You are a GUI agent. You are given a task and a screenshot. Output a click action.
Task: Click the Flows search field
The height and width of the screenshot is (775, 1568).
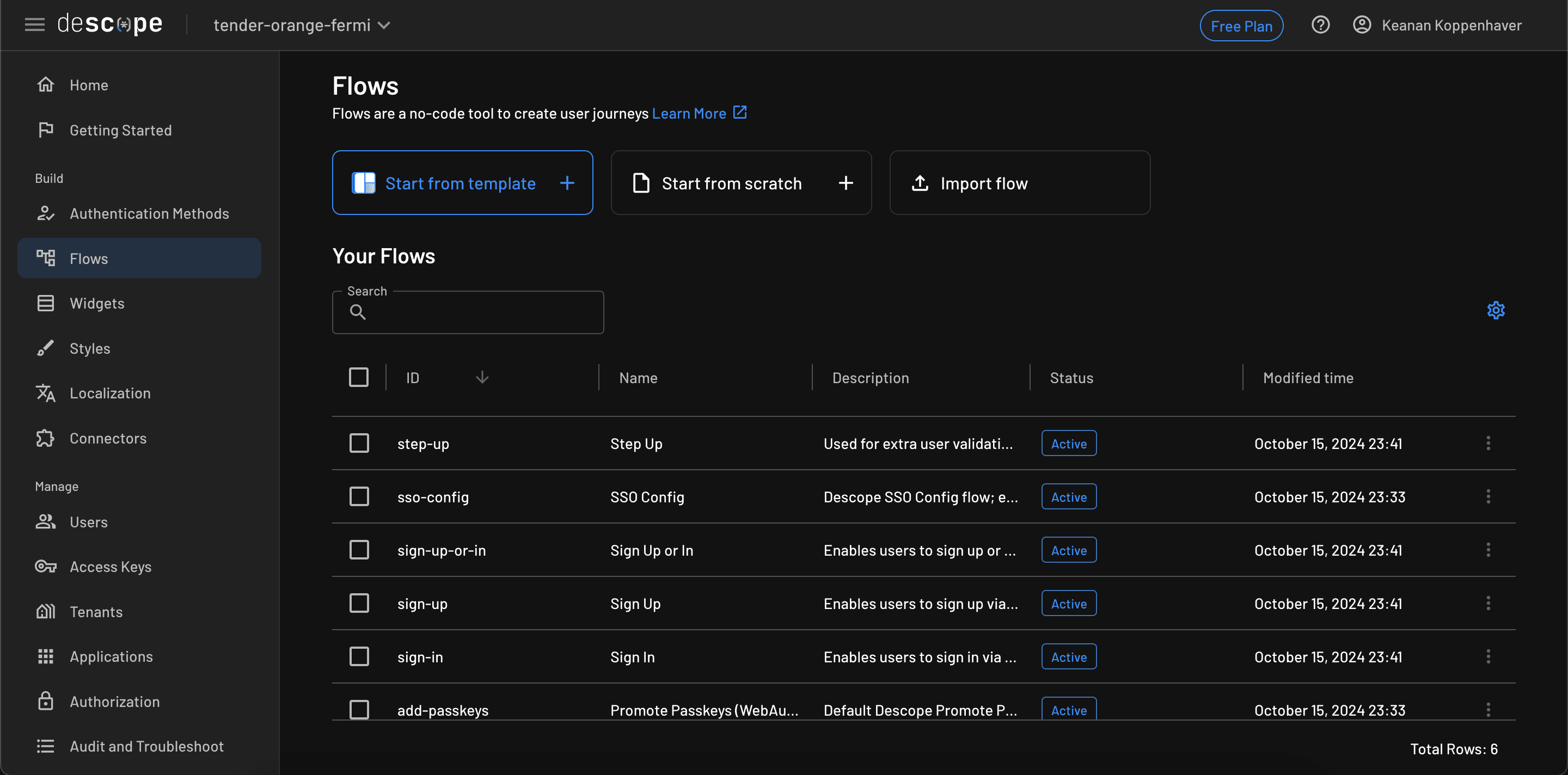[x=481, y=312]
